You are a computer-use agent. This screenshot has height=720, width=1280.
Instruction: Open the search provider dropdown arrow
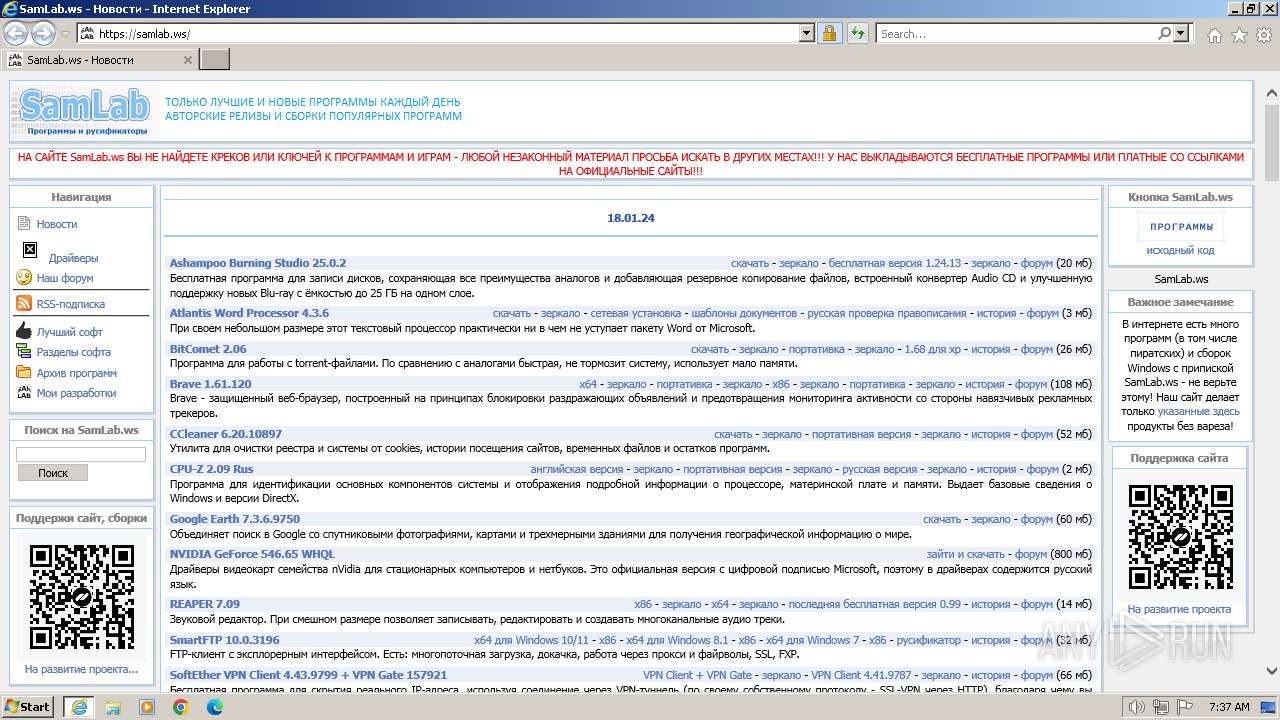(x=1181, y=33)
